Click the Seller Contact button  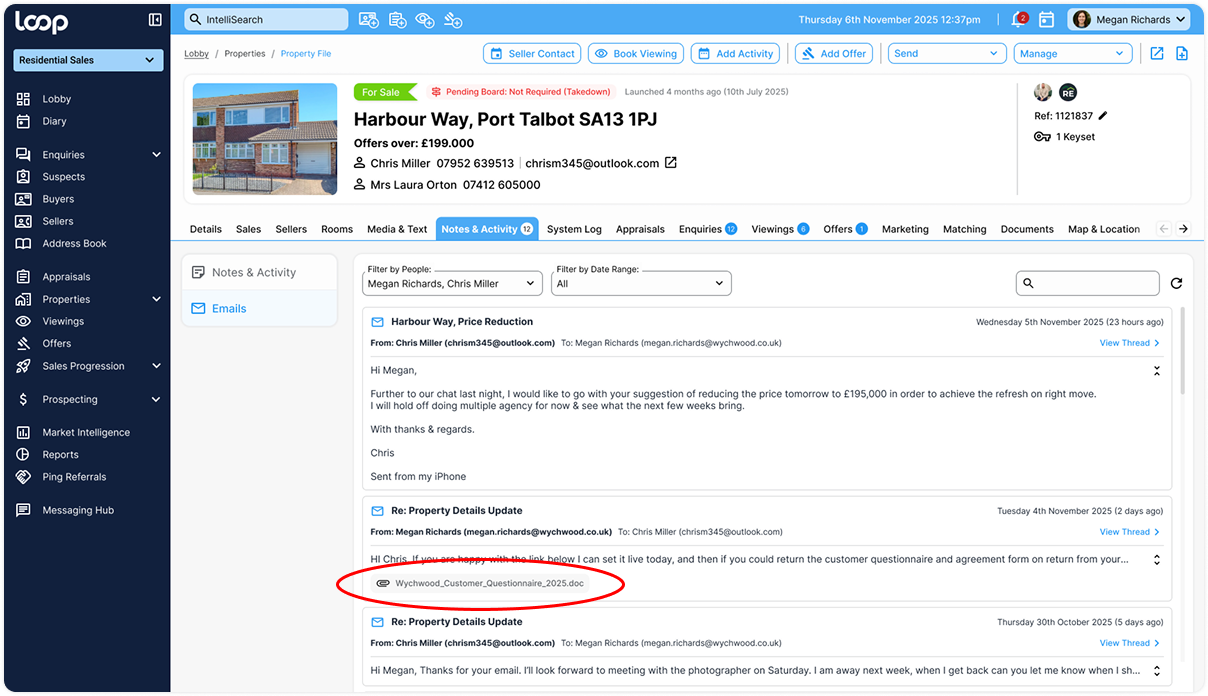(x=532, y=53)
